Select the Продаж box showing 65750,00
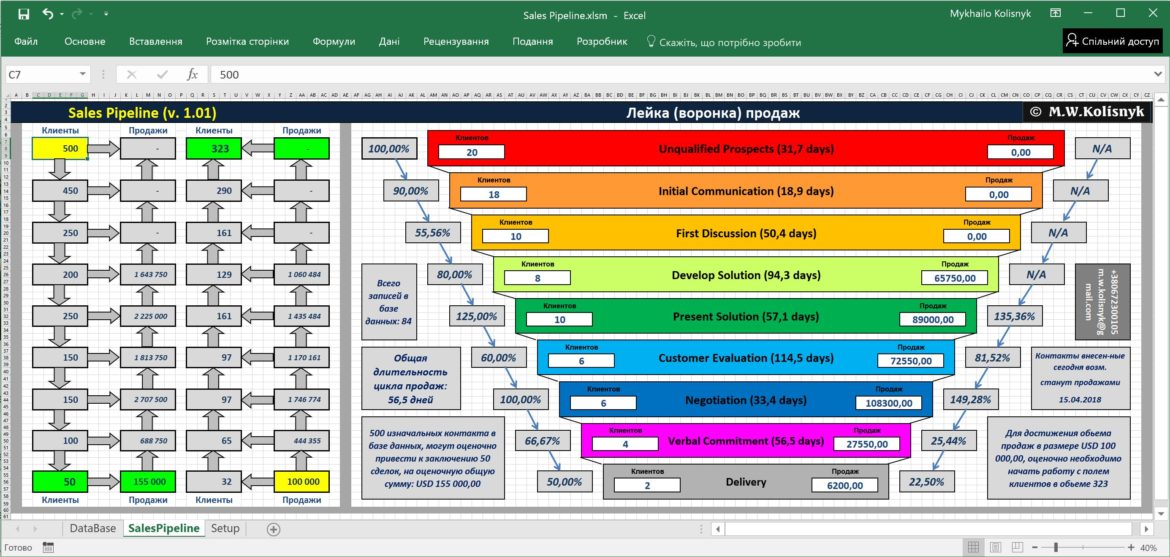Image resolution: width=1170 pixels, height=557 pixels. tap(954, 278)
